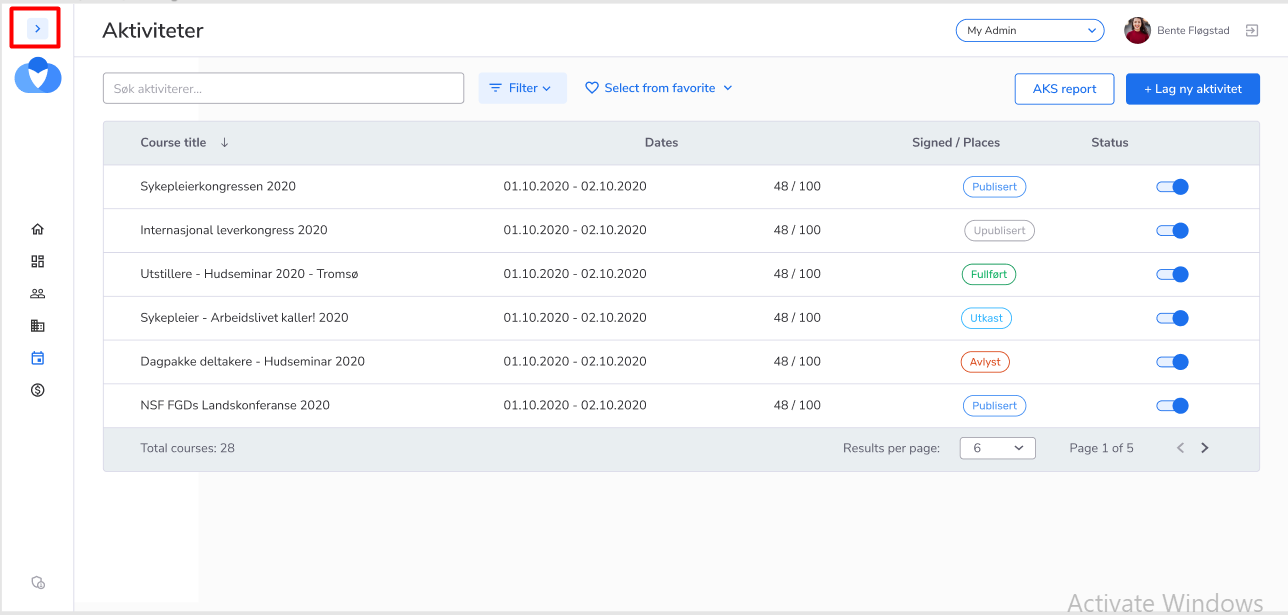Click the Signed / Places column header
Image resolution: width=1288 pixels, height=615 pixels.
[956, 143]
